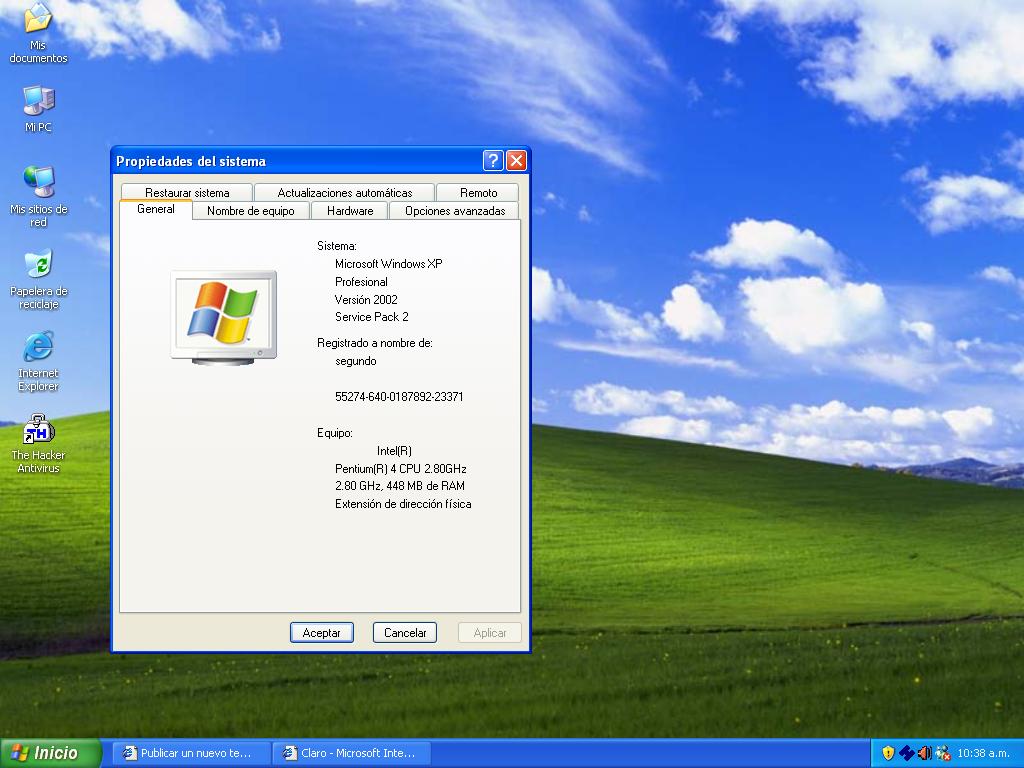The height and width of the screenshot is (768, 1024).
Task: Click the 10:38 a.m. taskbar clock
Action: coord(984,753)
